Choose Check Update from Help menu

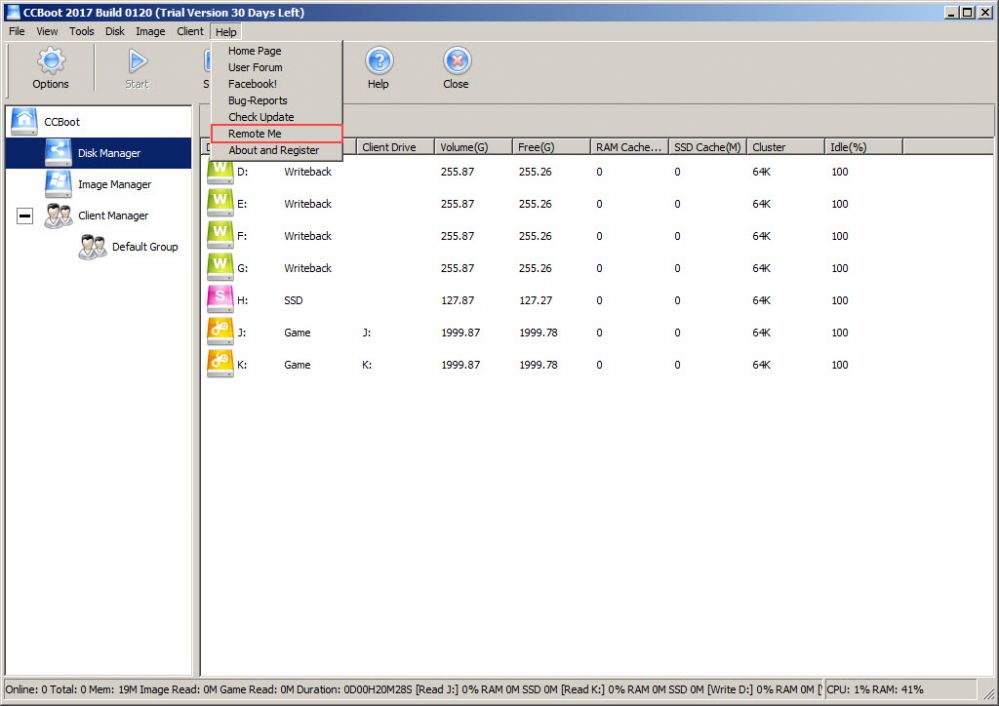[x=277, y=117]
